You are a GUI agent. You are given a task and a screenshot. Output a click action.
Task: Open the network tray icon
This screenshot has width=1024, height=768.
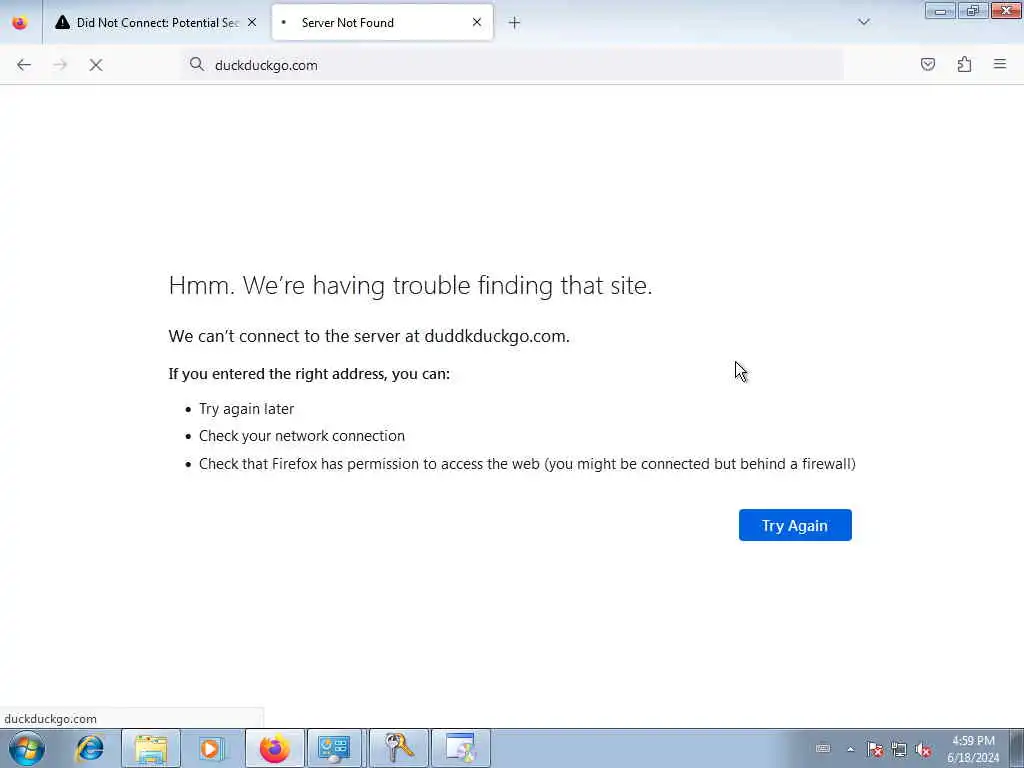[x=899, y=749]
